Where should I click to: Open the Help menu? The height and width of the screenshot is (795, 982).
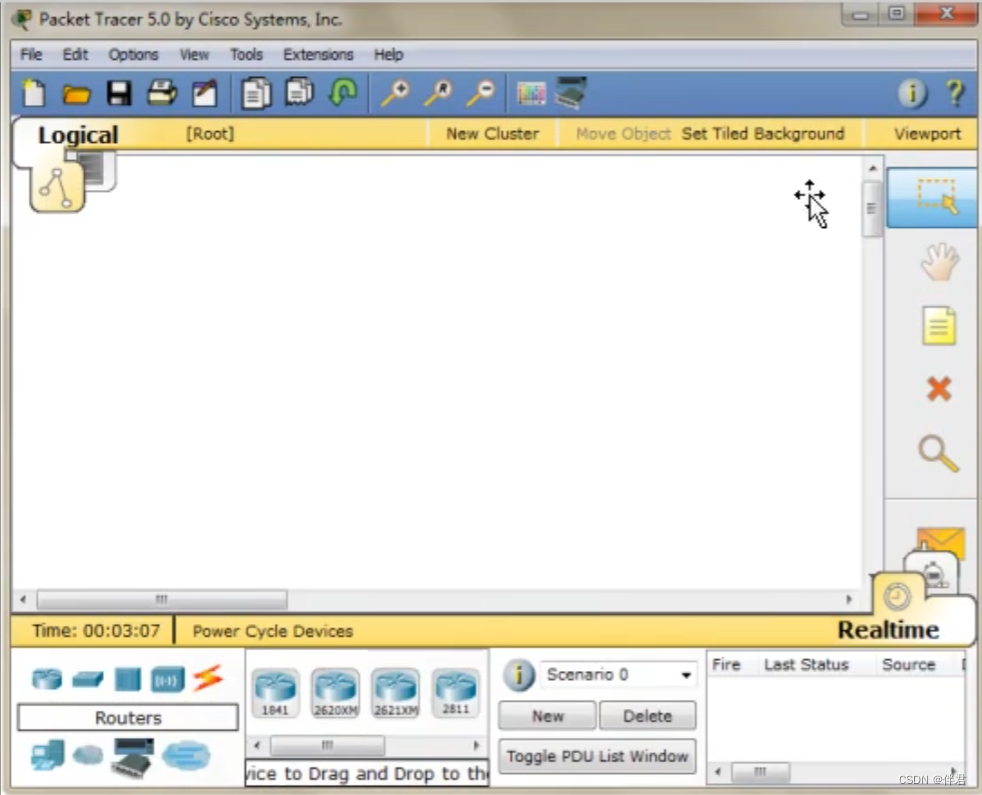pos(388,55)
